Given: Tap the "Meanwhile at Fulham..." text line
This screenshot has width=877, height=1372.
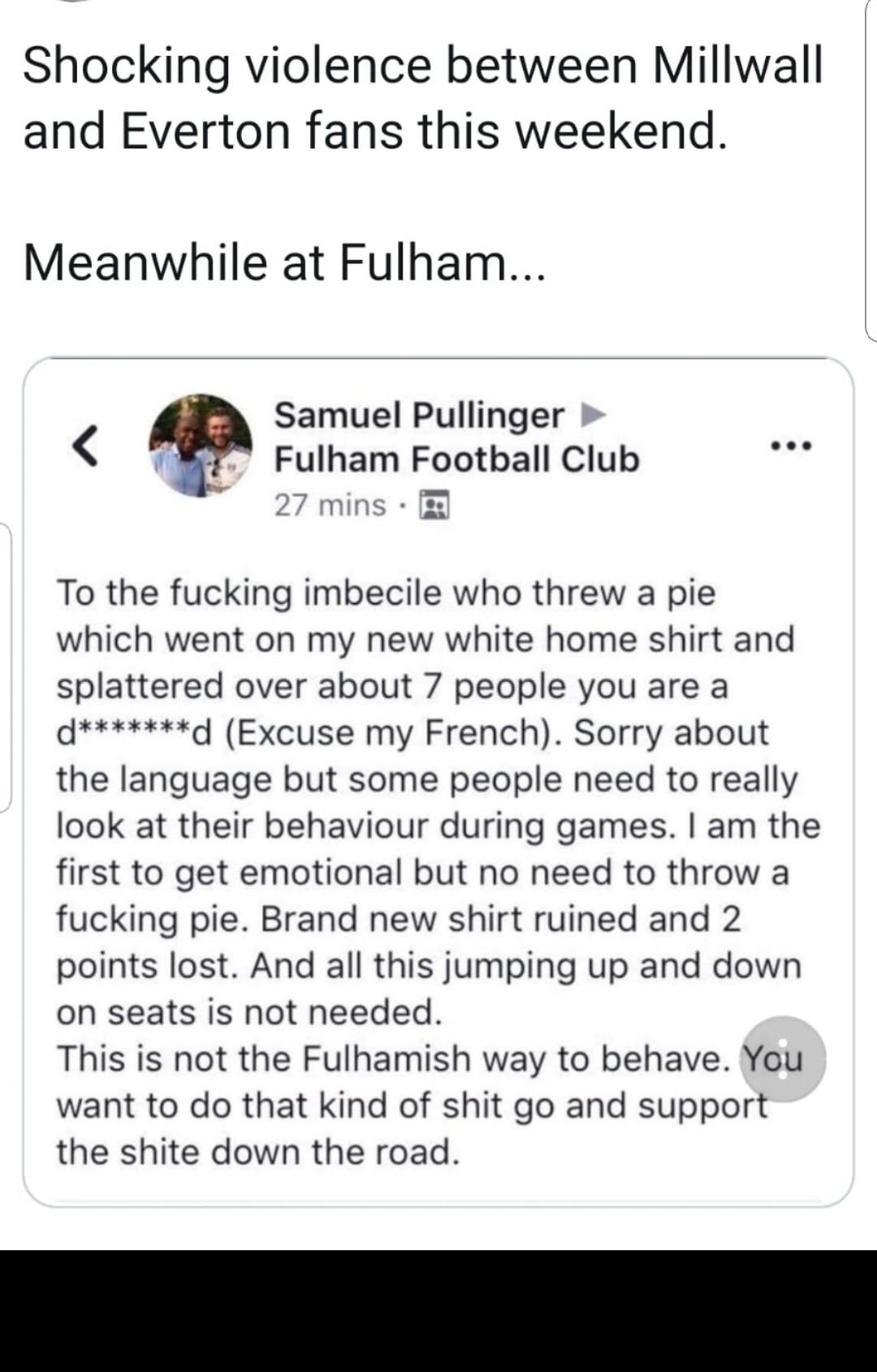Looking at the screenshot, I should coord(284,263).
